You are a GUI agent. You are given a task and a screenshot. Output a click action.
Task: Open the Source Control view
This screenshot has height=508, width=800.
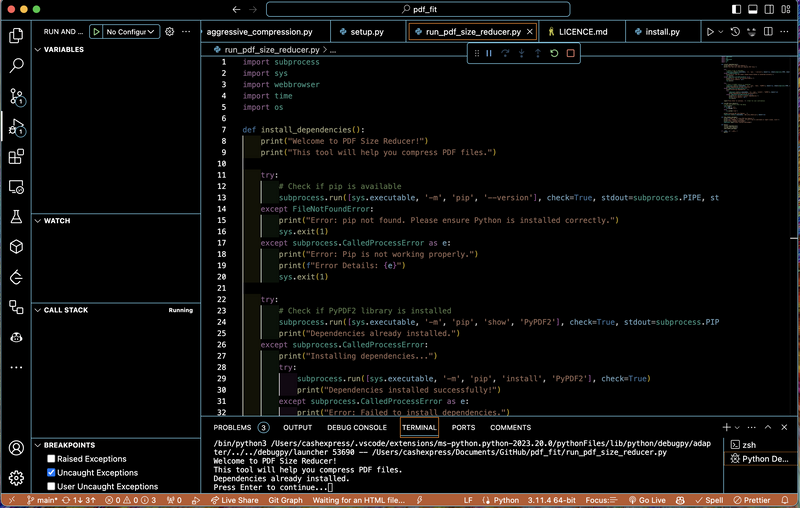pyautogui.click(x=16, y=96)
